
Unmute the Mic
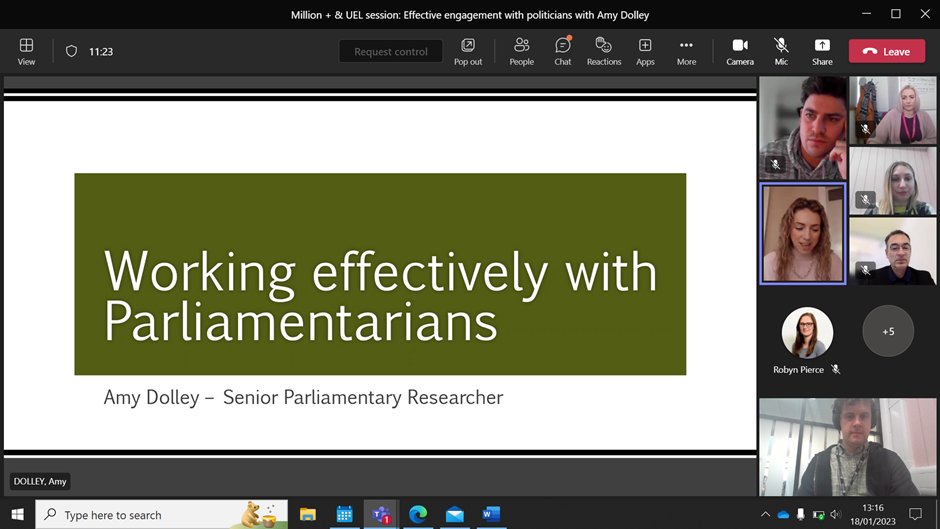[781, 52]
